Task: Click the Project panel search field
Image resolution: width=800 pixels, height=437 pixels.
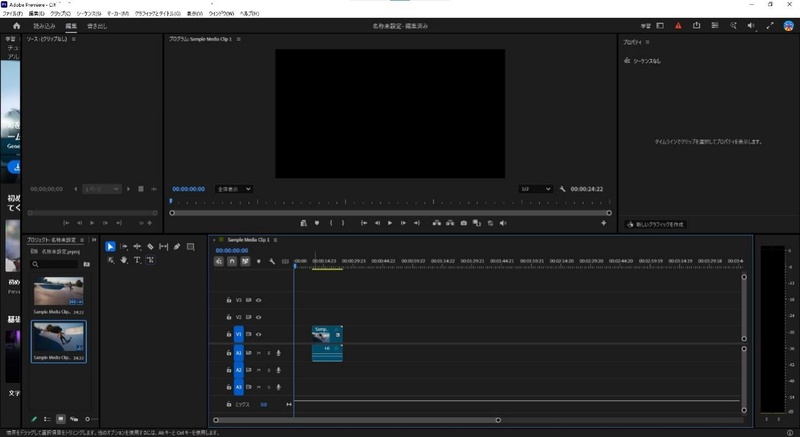Action: (55, 264)
